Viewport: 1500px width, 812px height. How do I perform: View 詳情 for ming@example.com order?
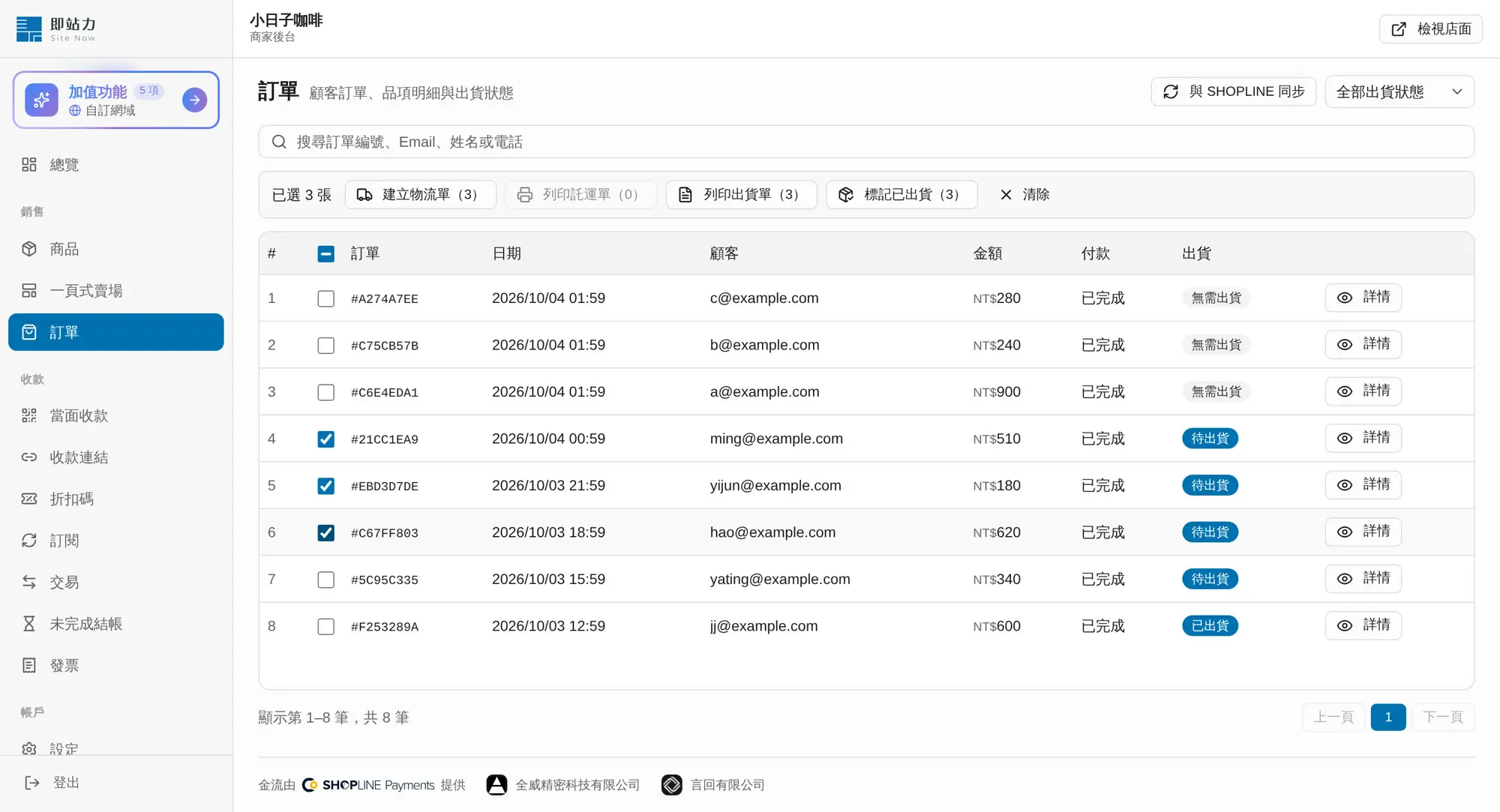[x=1363, y=438]
